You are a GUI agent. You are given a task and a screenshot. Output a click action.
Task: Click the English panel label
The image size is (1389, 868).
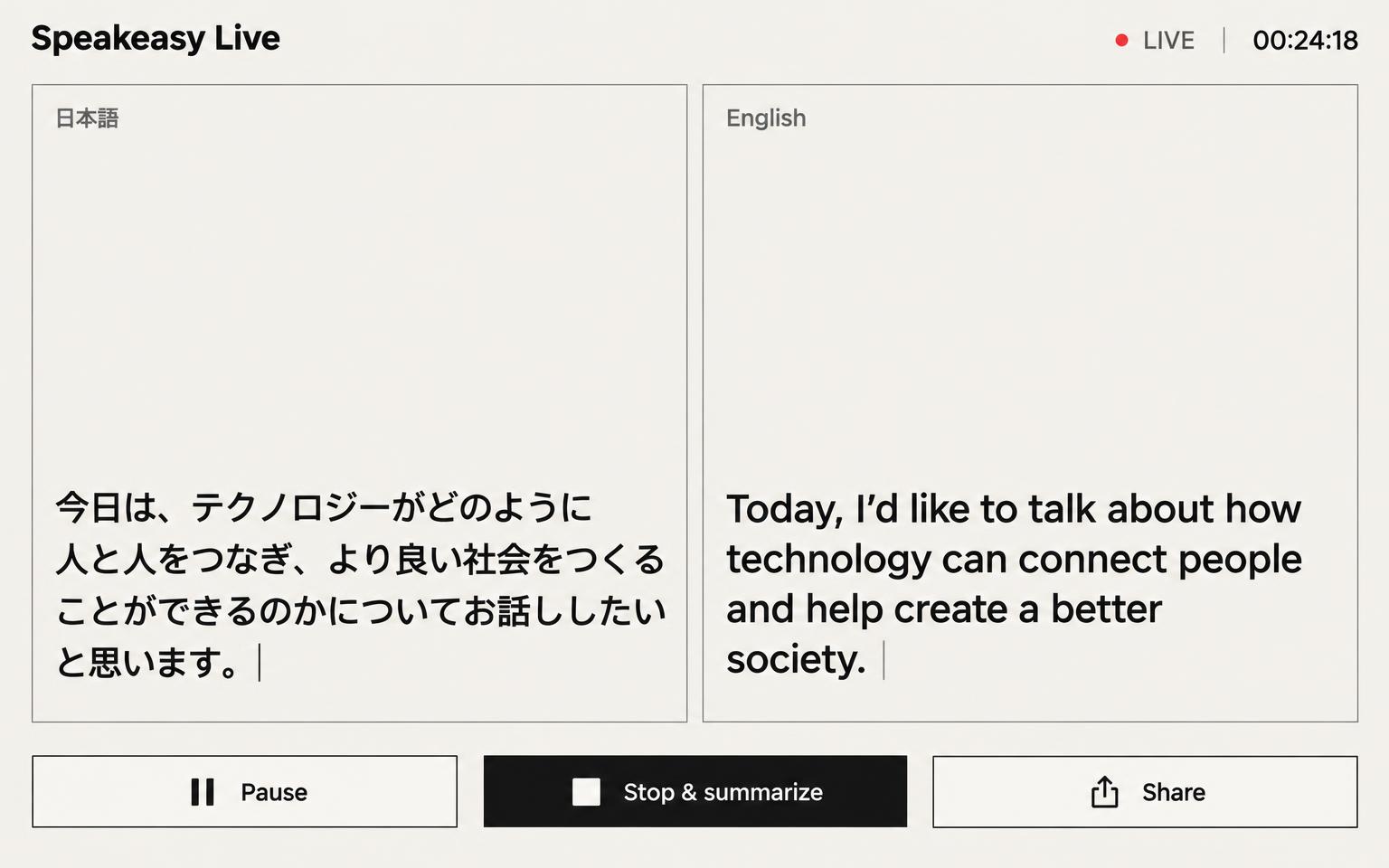(766, 118)
